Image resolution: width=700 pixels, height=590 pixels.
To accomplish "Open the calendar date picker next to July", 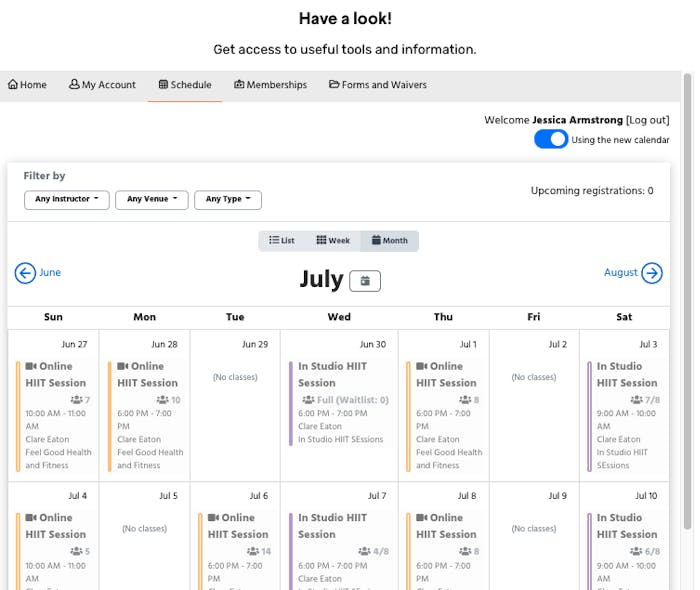I will pos(365,281).
